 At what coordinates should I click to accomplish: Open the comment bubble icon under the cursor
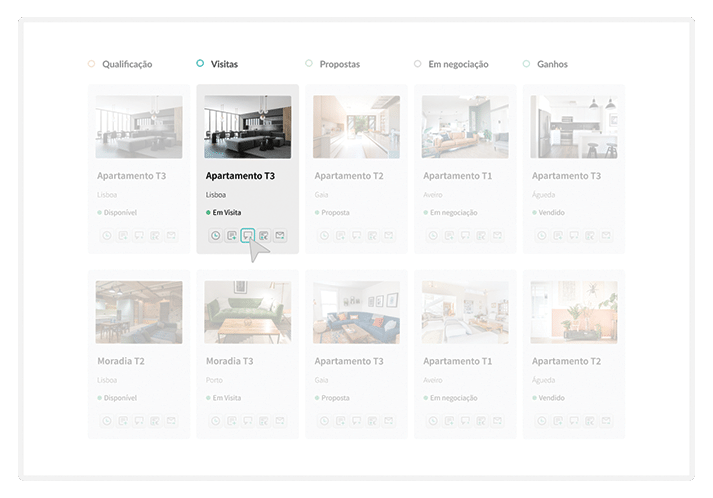(x=247, y=236)
